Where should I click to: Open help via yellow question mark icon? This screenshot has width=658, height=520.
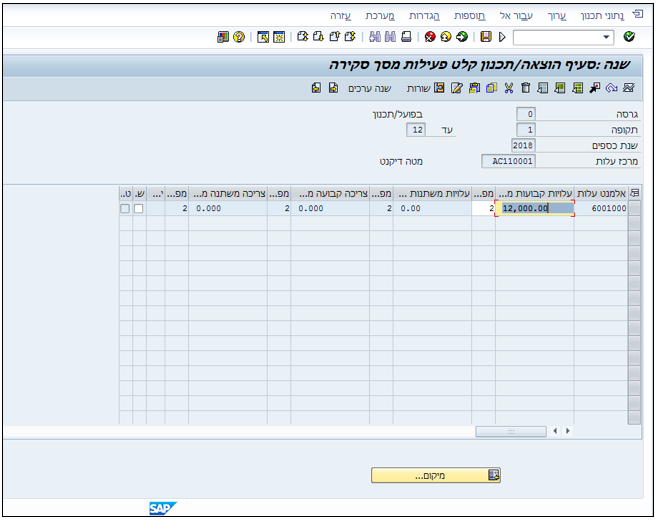pyautogui.click(x=239, y=37)
